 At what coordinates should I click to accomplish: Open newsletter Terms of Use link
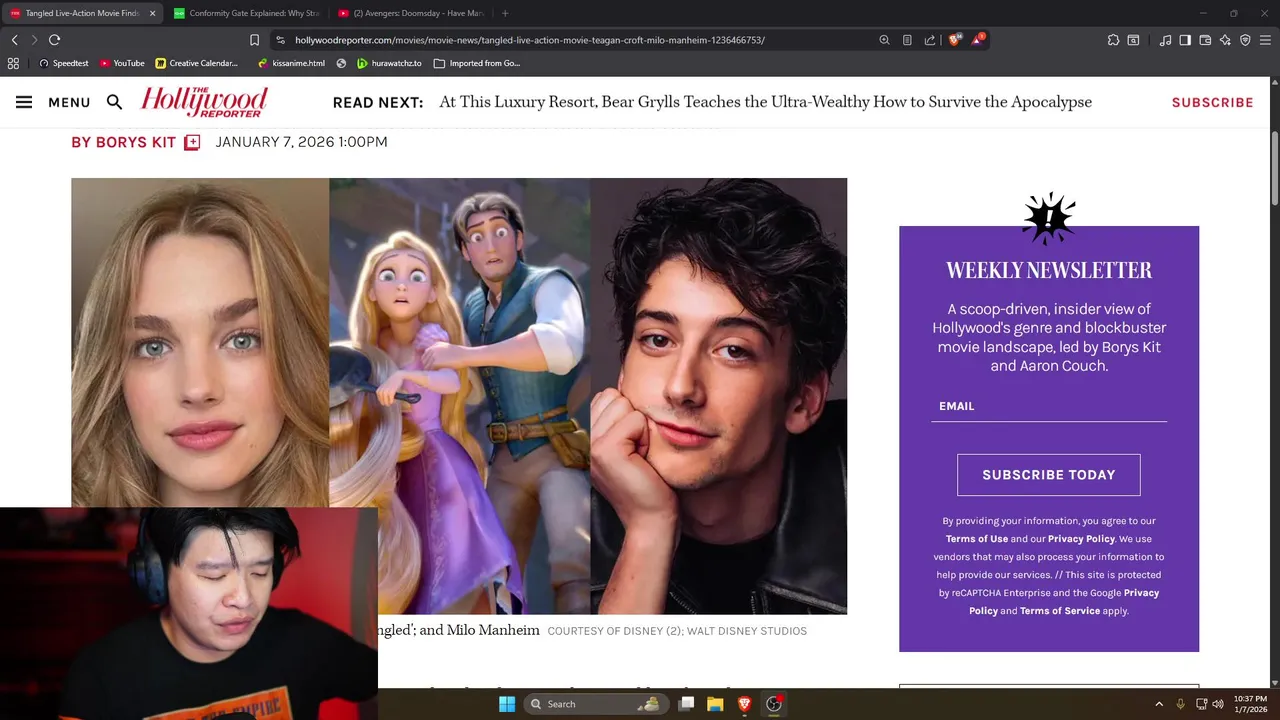(977, 539)
